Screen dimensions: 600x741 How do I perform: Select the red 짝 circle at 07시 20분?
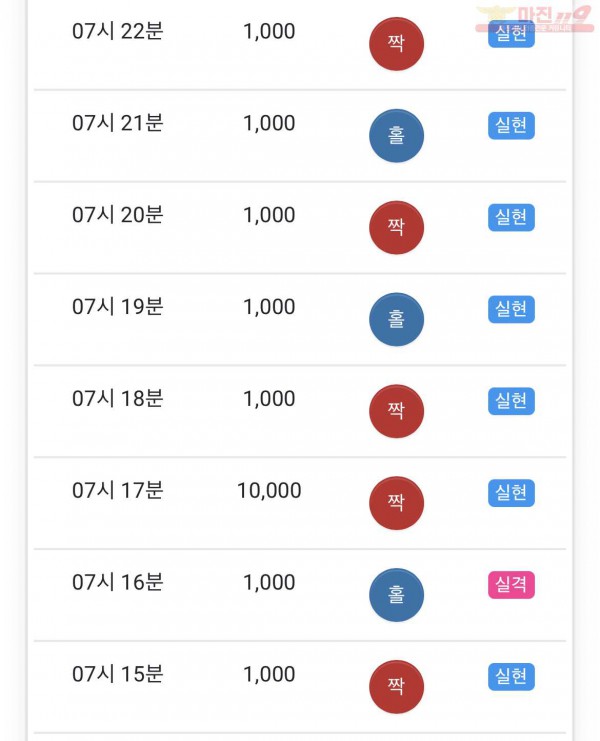tap(396, 227)
